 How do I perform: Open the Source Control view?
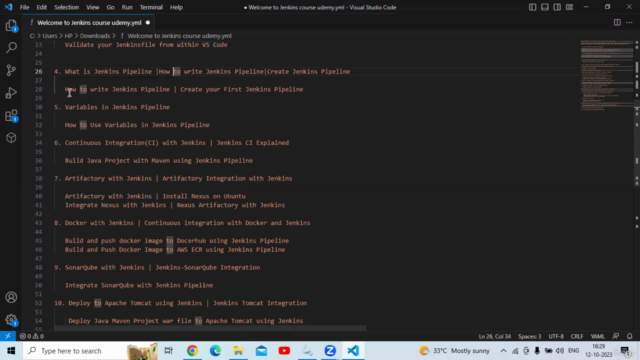click(11, 70)
